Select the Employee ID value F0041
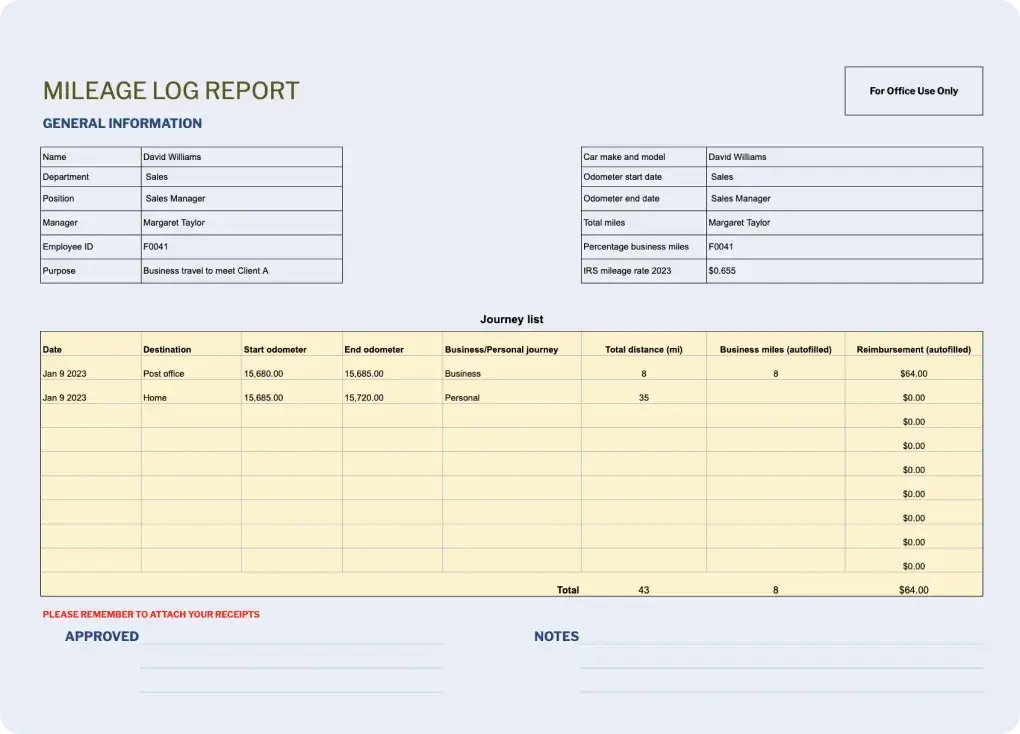The width and height of the screenshot is (1020, 734). coord(241,247)
